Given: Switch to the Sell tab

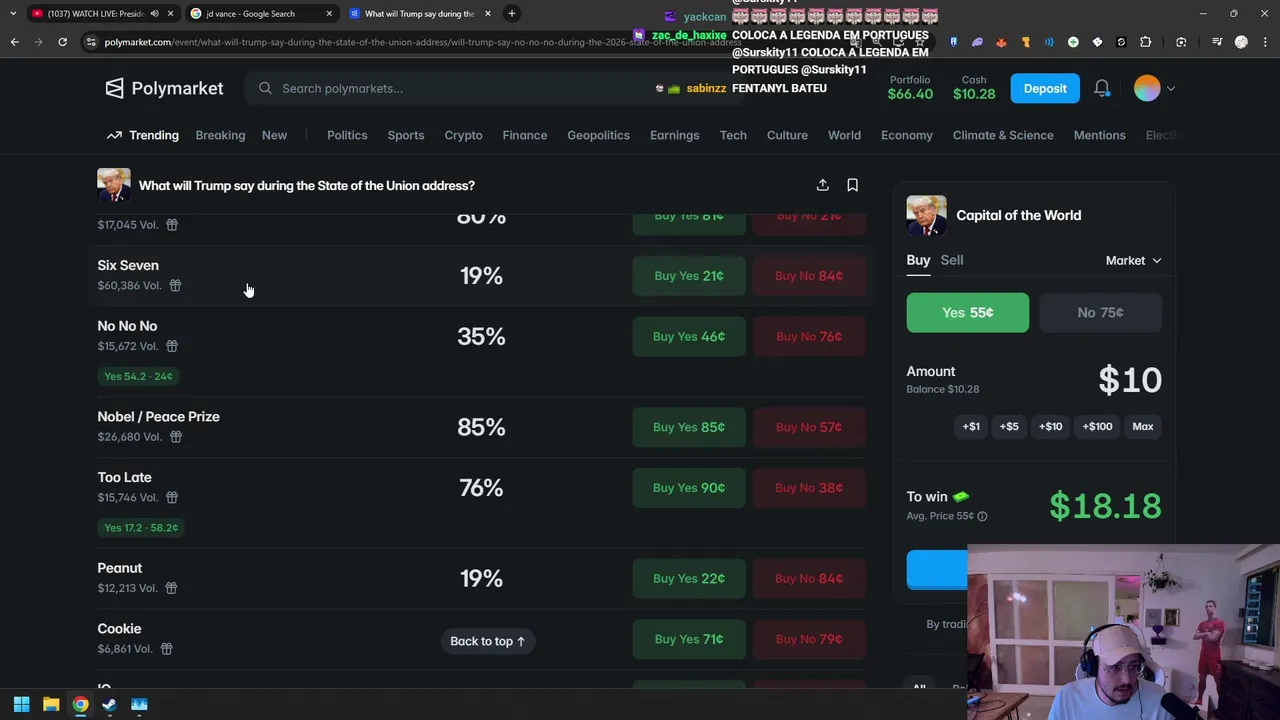Looking at the screenshot, I should pos(951,260).
